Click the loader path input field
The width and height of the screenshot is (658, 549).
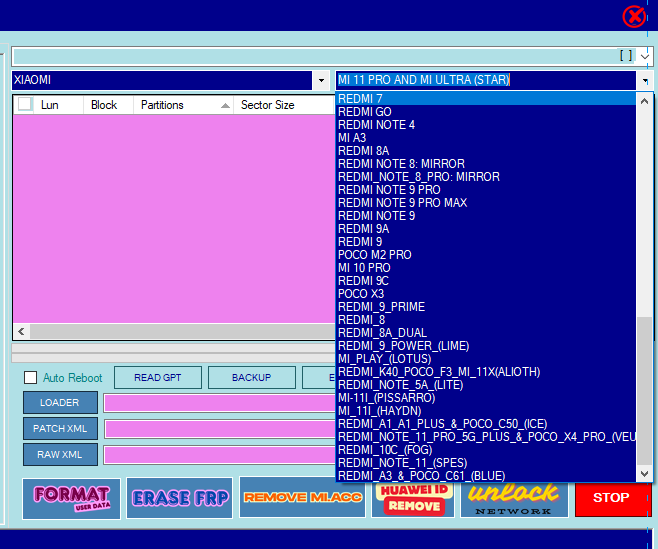pos(220,403)
